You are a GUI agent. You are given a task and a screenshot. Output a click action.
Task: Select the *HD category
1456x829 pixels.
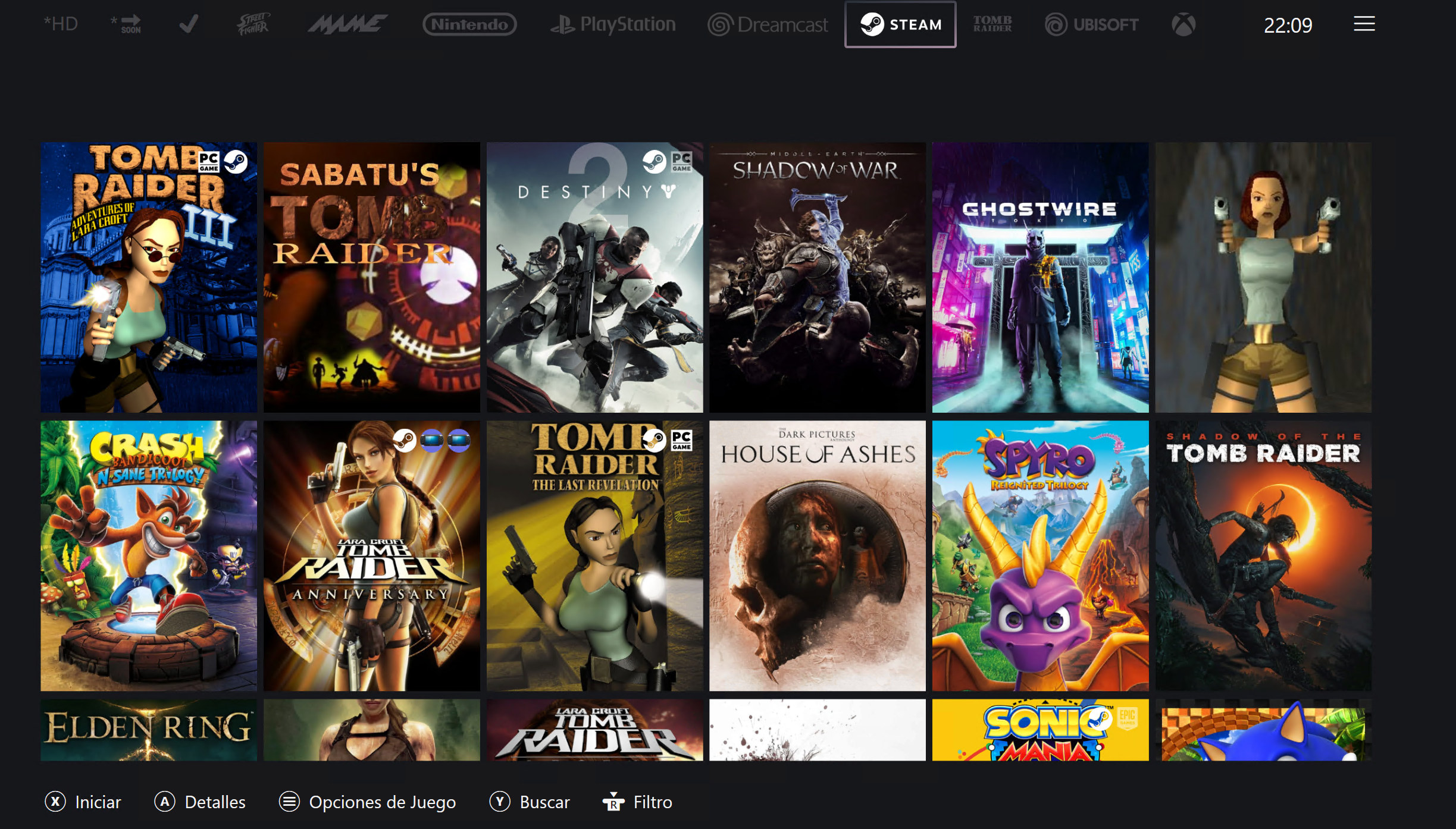[61, 24]
